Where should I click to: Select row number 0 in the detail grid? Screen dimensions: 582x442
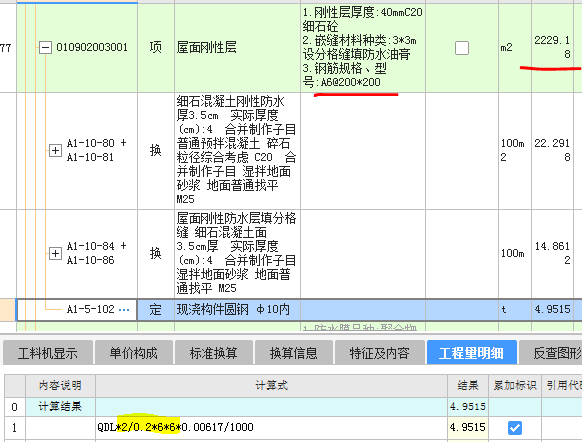[15, 407]
